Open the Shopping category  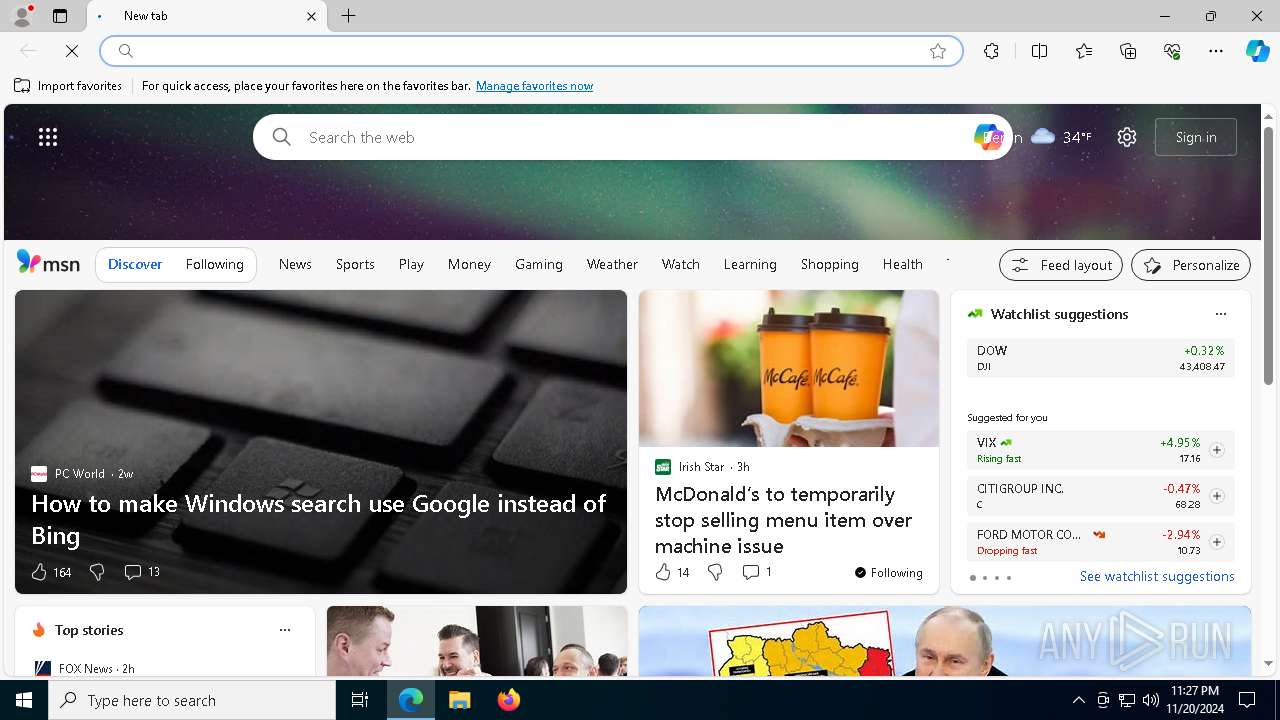pos(830,264)
